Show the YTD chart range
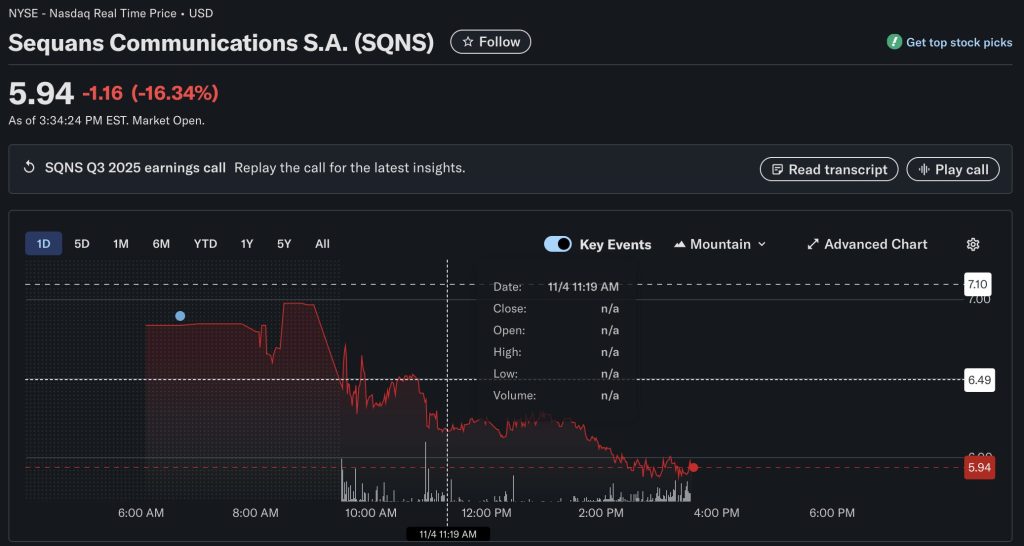 (x=205, y=244)
